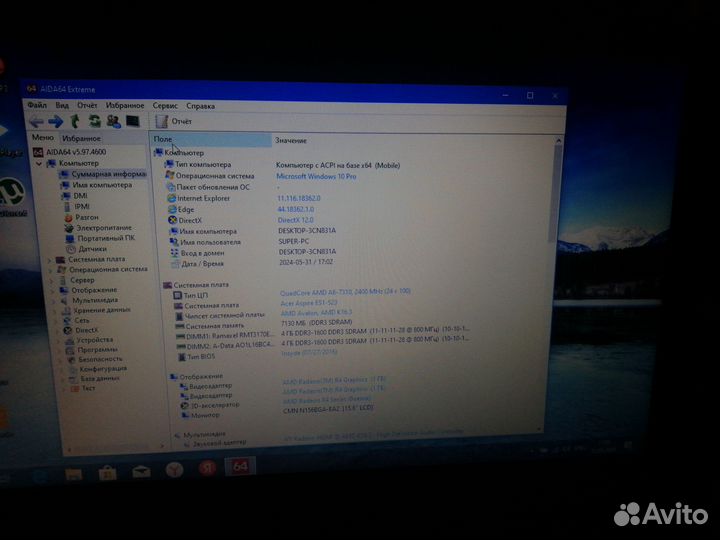Open the Справка menu

200,106
